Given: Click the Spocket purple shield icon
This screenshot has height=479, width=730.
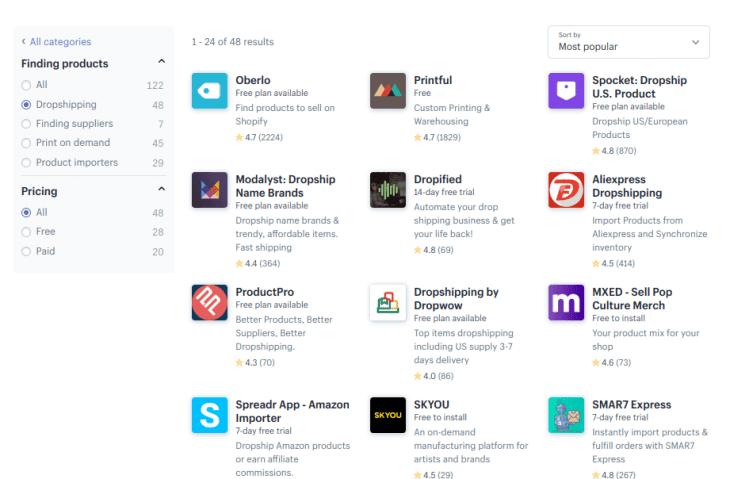Looking at the screenshot, I should click(x=566, y=91).
